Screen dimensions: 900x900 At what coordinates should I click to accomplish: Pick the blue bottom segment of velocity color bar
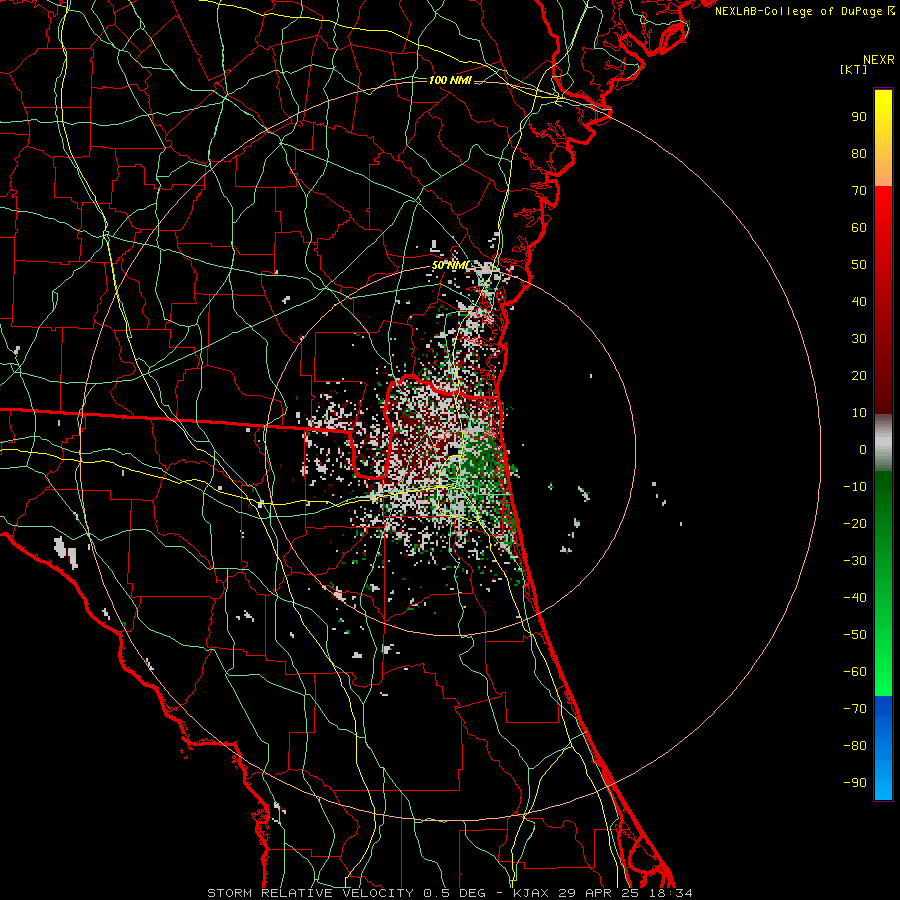click(x=883, y=748)
